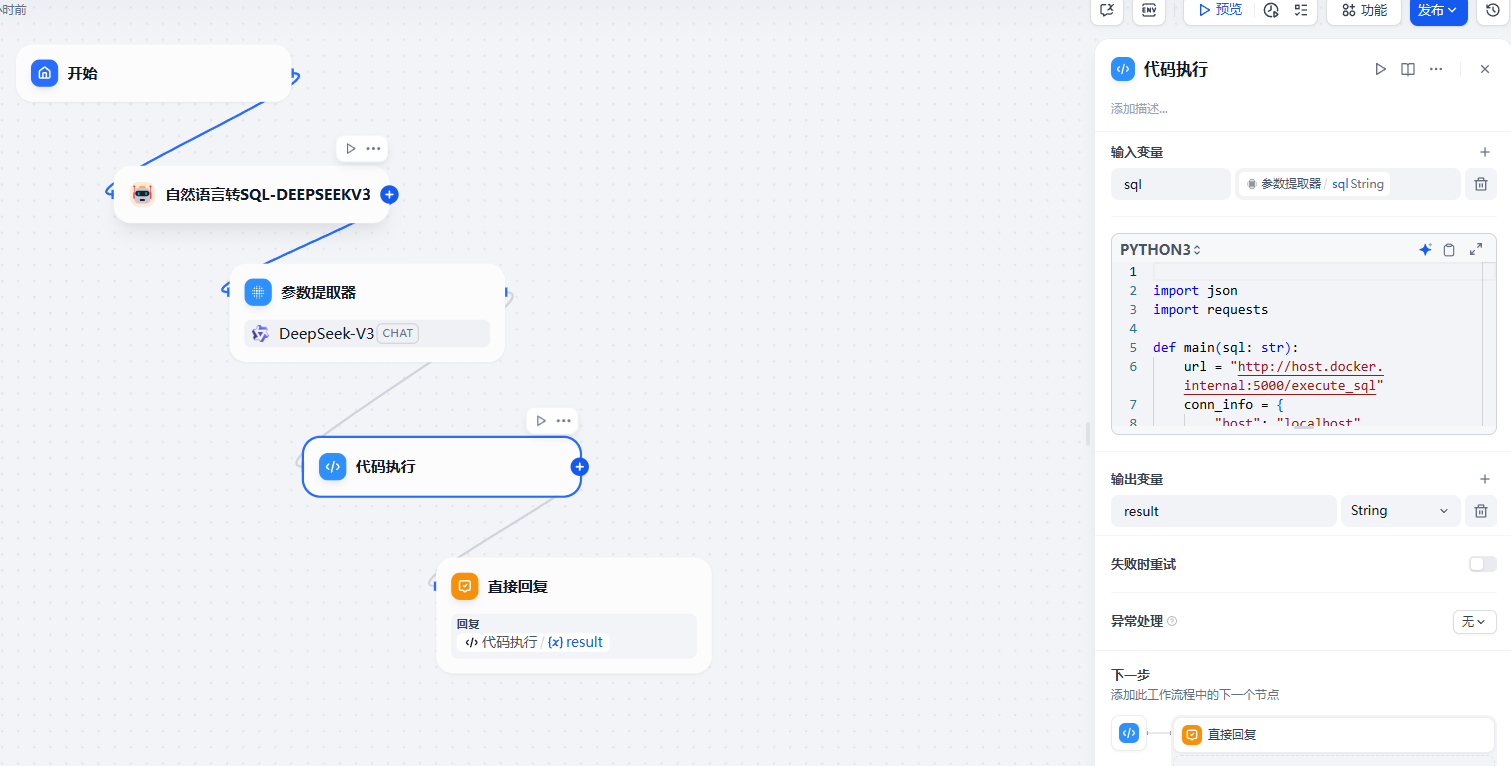Click the 添加描述 description field
Screen dimensions: 1511x766
pyautogui.click(x=1140, y=108)
